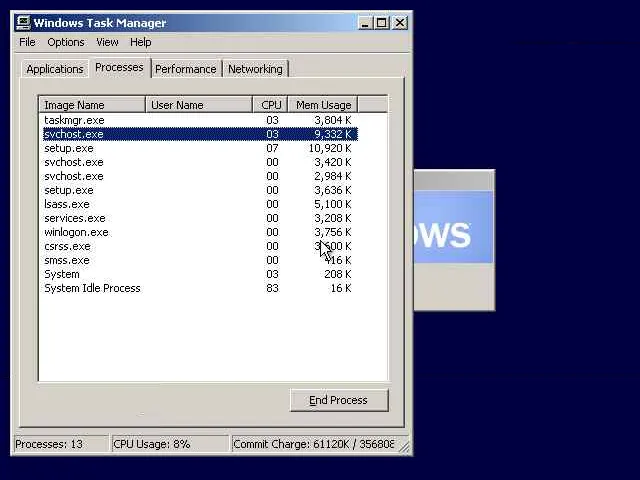Select setup.exe using 10,920 K
The width and height of the screenshot is (640, 480).
[200, 148]
